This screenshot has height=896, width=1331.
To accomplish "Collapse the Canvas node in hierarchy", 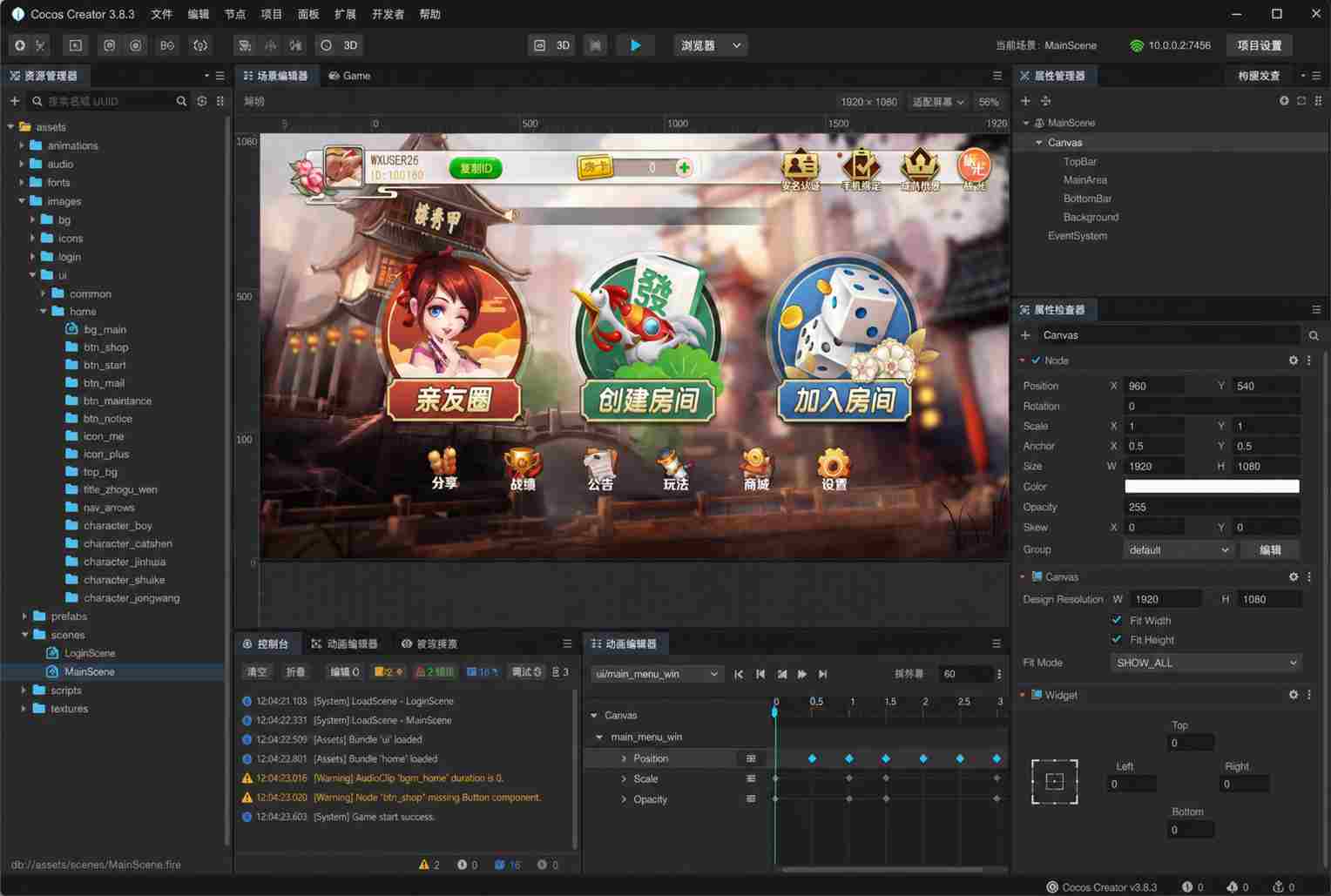I will (1039, 142).
